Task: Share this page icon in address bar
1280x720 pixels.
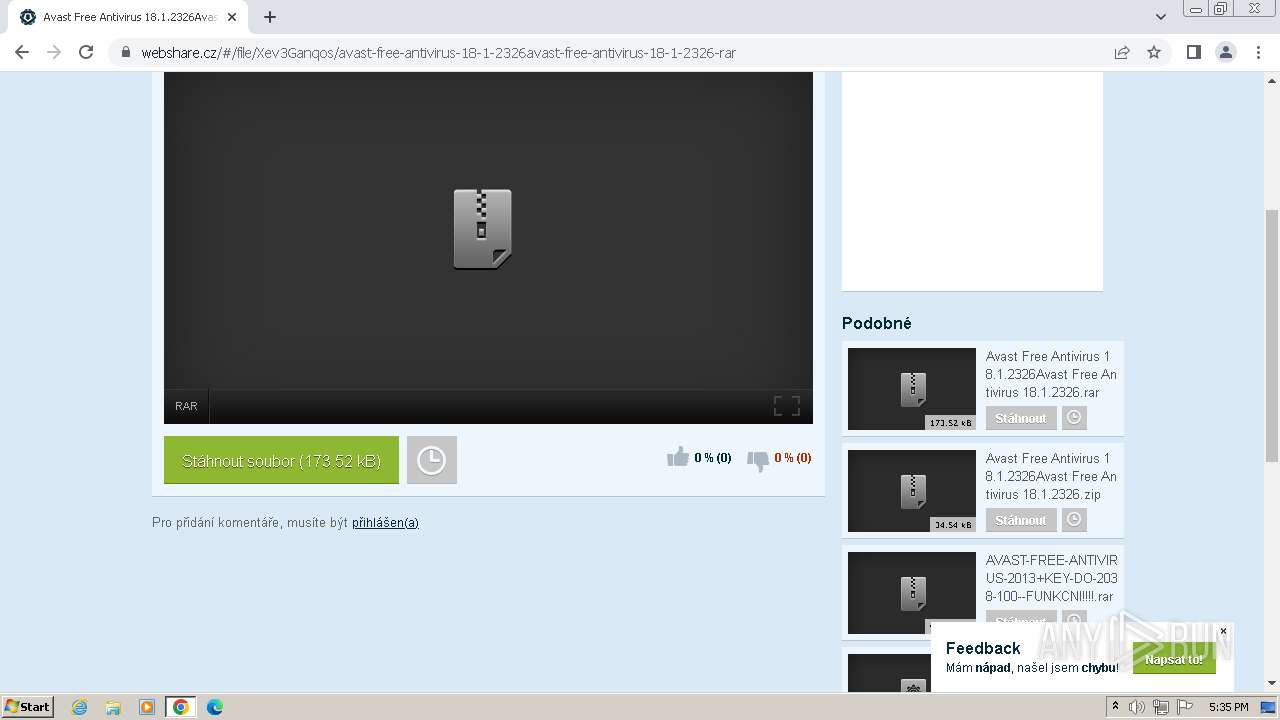Action: [1122, 52]
